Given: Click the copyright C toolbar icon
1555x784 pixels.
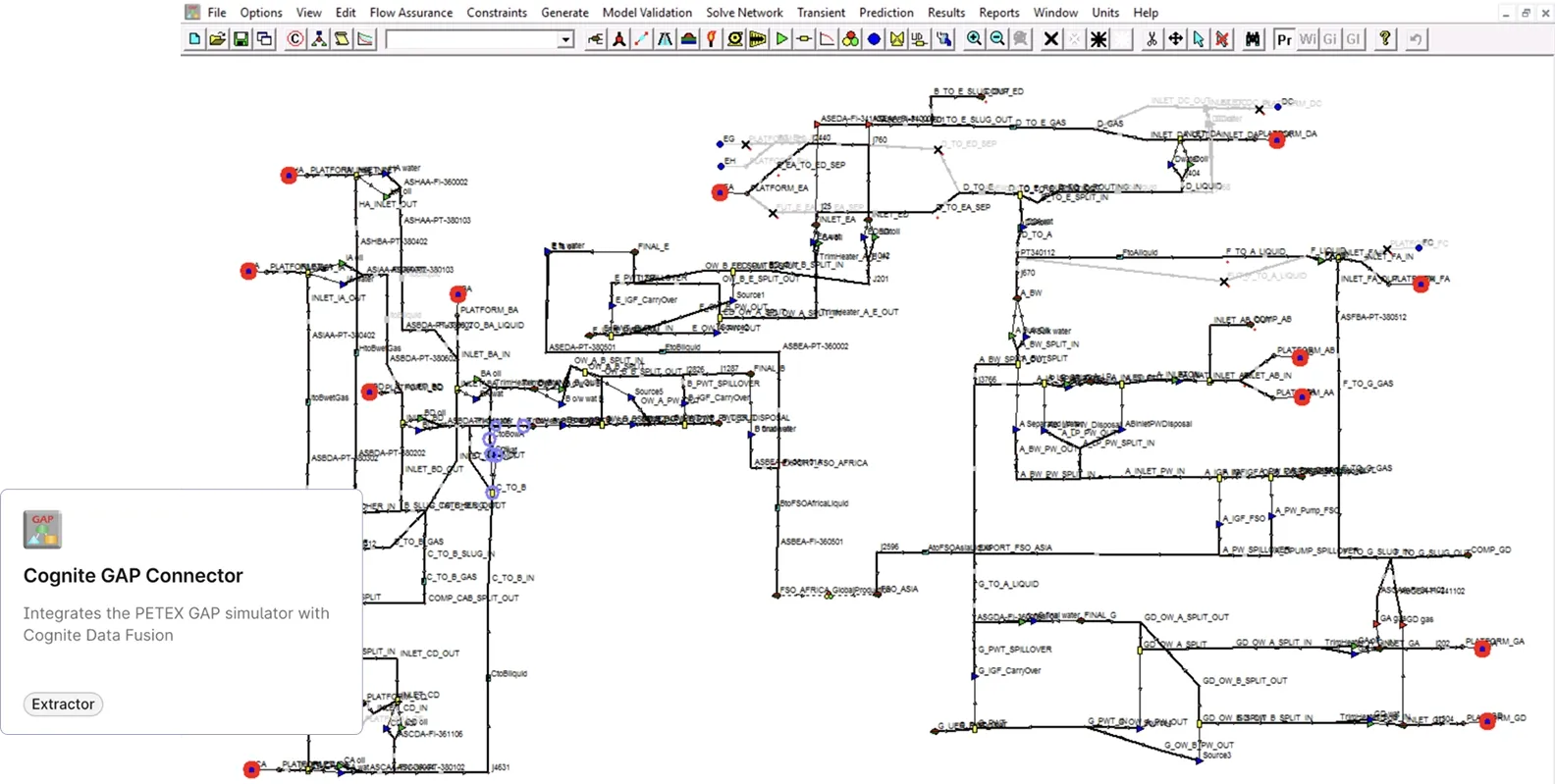Looking at the screenshot, I should pos(295,39).
